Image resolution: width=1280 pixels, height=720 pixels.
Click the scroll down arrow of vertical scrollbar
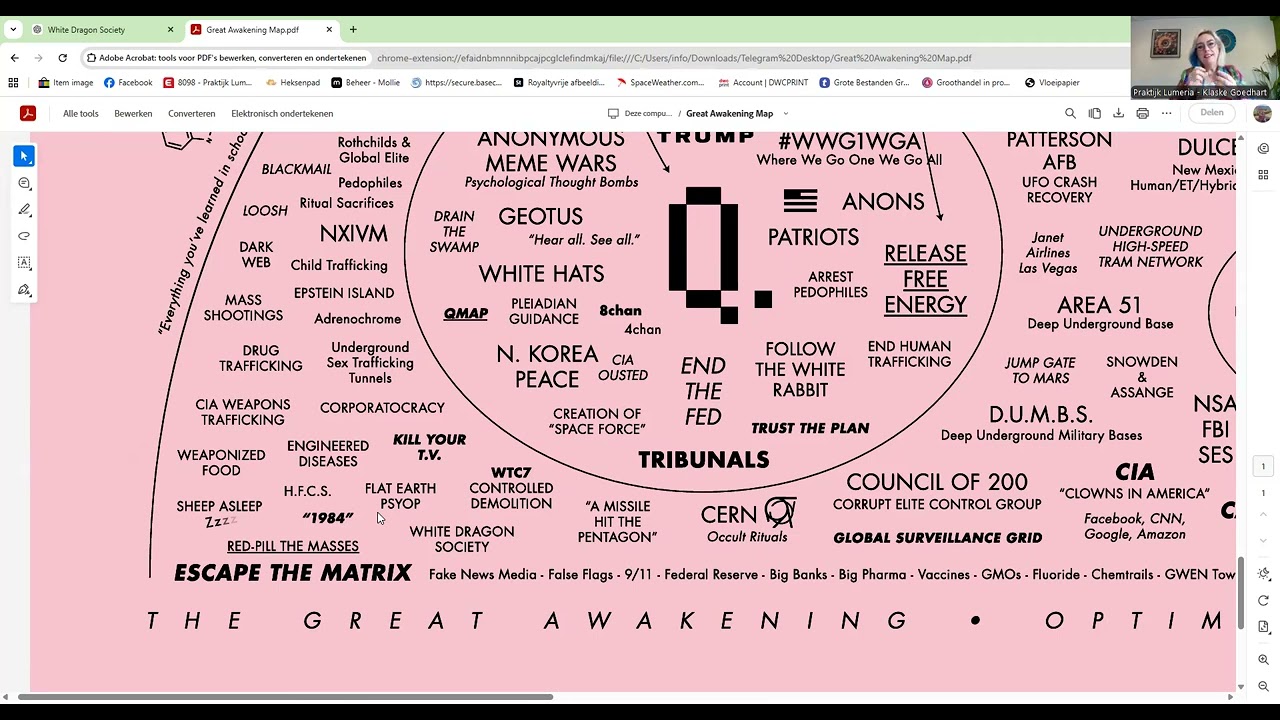tap(1241, 686)
